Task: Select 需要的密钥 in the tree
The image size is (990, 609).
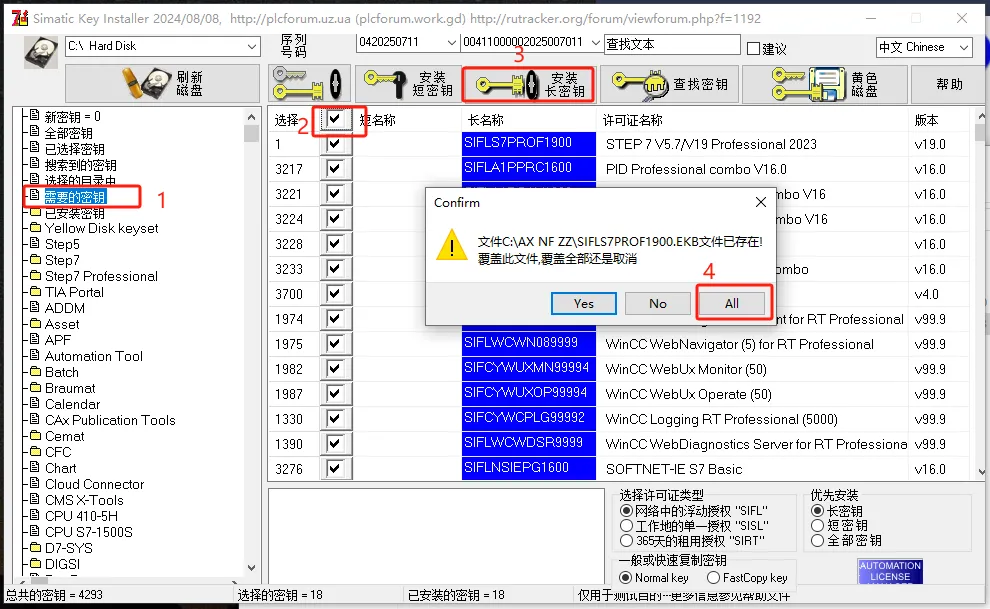Action: pos(75,197)
